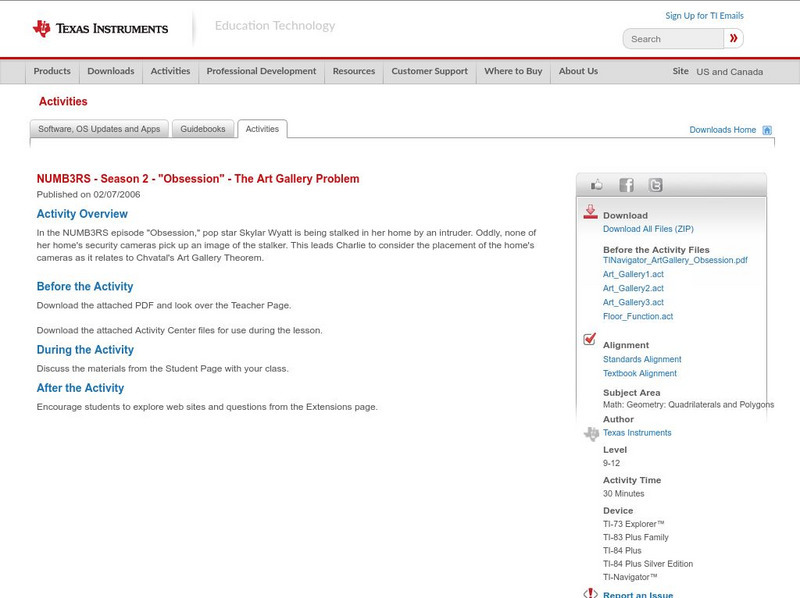
Task: Switch to the Guidebooks tab
Action: [x=203, y=129]
